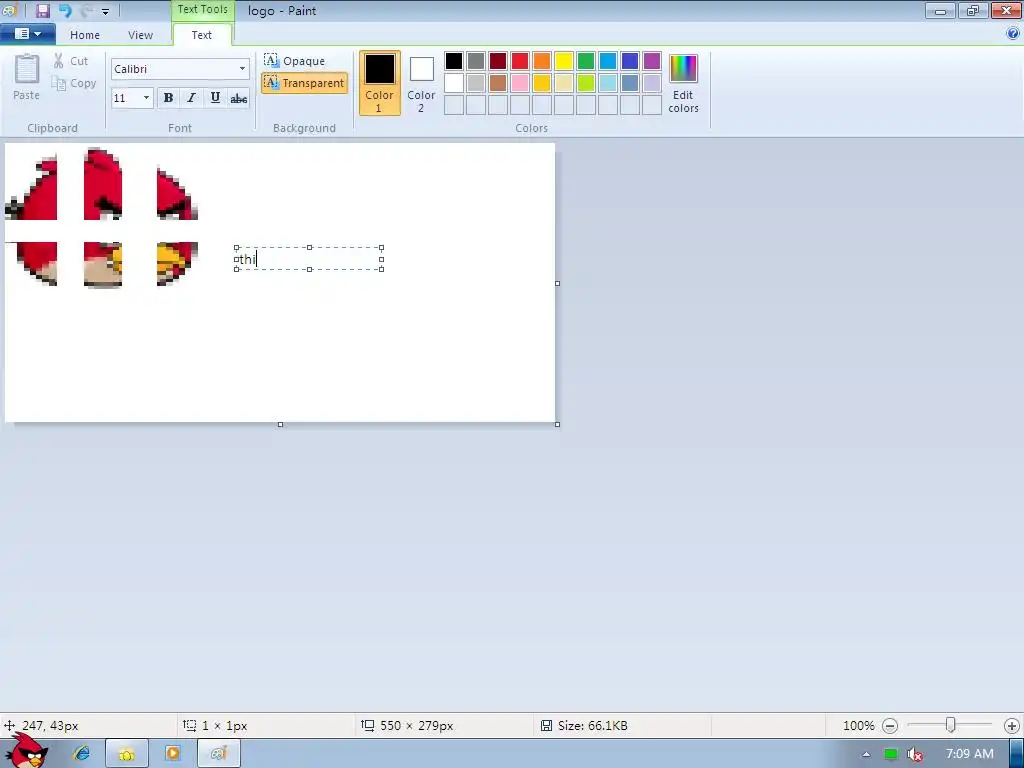Pick the bright red color swatch
This screenshot has height=768, width=1024.
(x=520, y=61)
